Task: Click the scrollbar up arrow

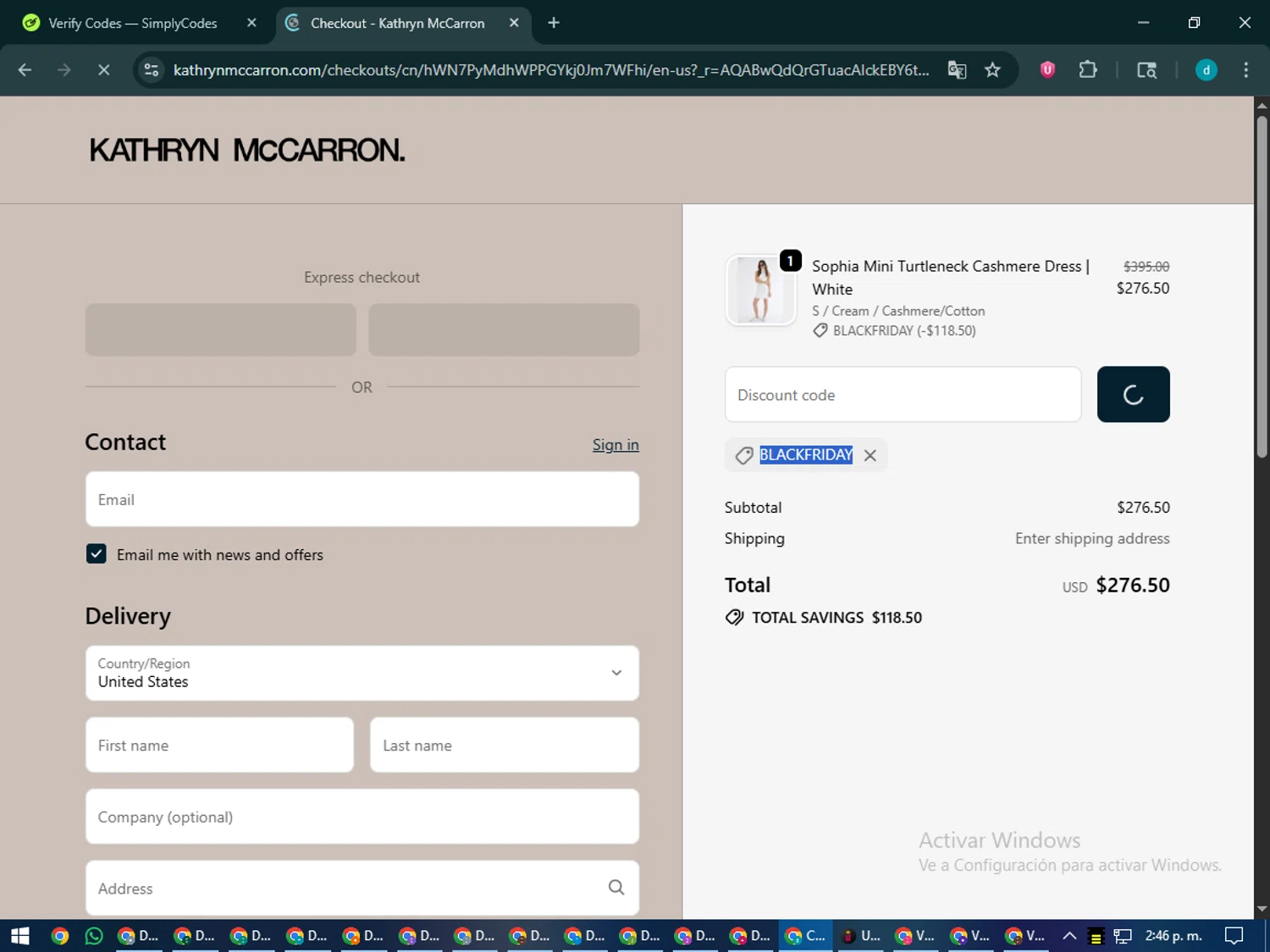Action: point(1262,105)
